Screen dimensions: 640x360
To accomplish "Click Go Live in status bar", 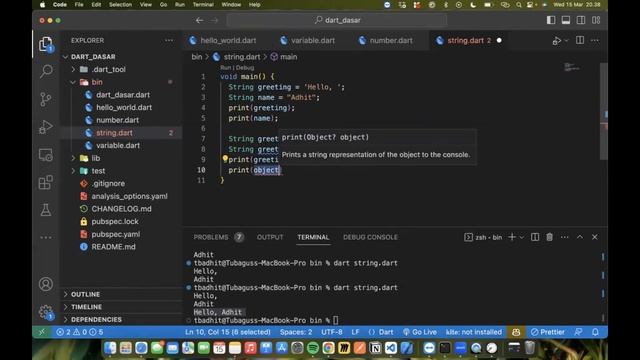I will pos(420,332).
